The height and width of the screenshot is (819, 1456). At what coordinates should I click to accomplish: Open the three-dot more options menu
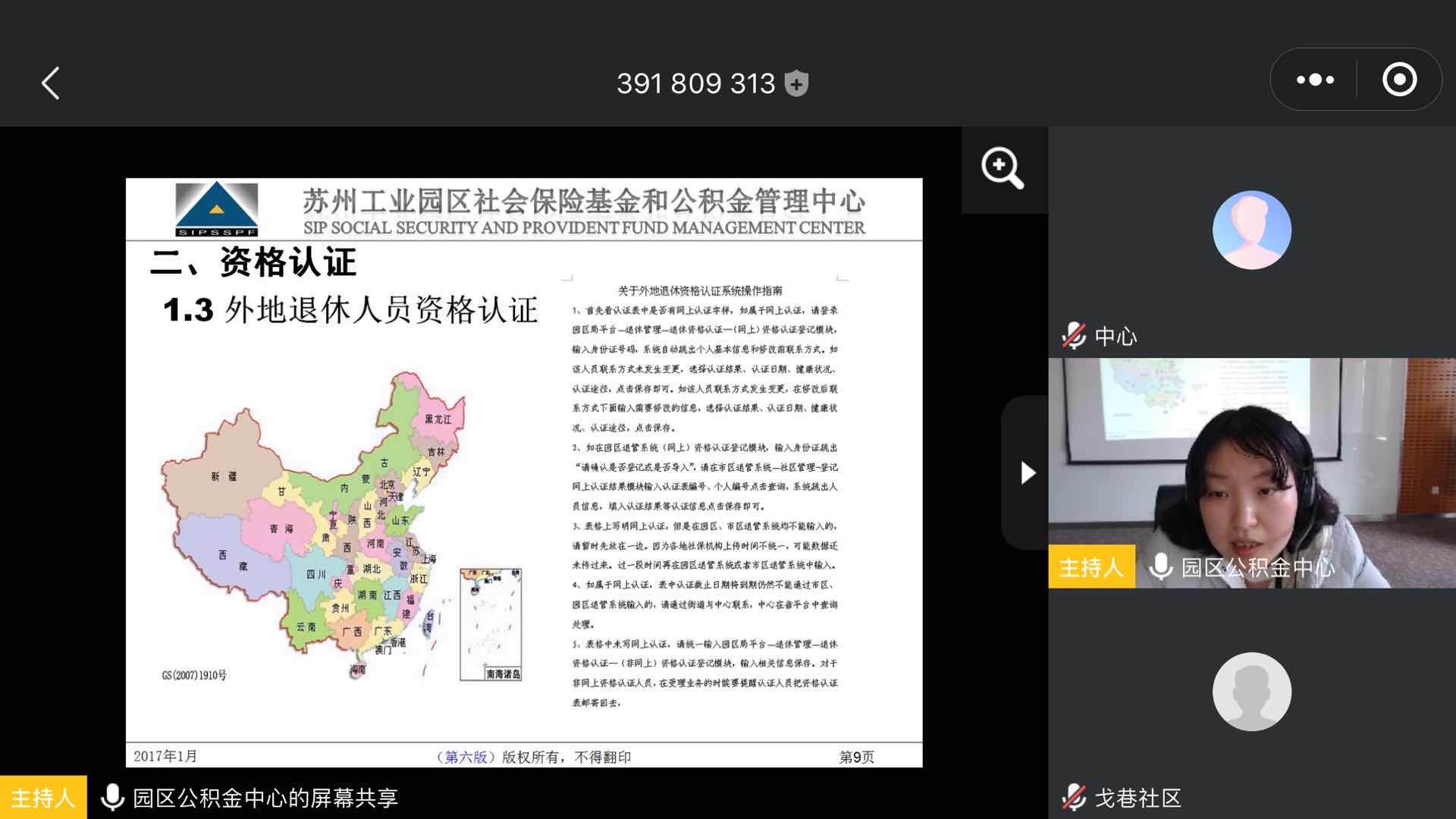point(1315,80)
